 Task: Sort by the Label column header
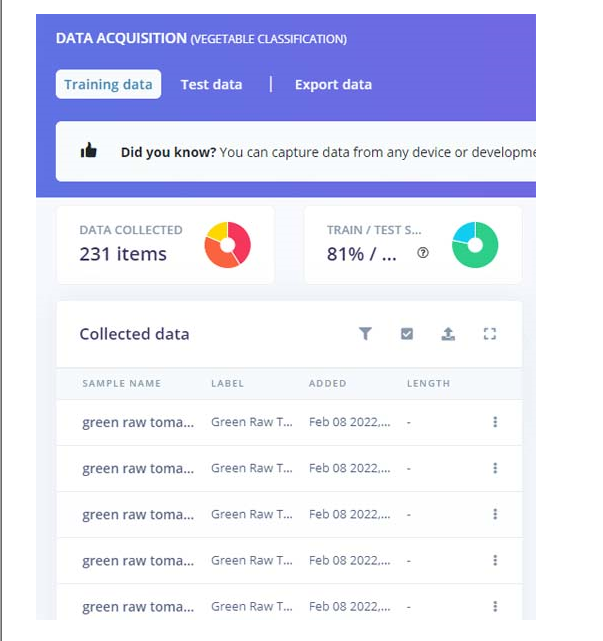227,383
